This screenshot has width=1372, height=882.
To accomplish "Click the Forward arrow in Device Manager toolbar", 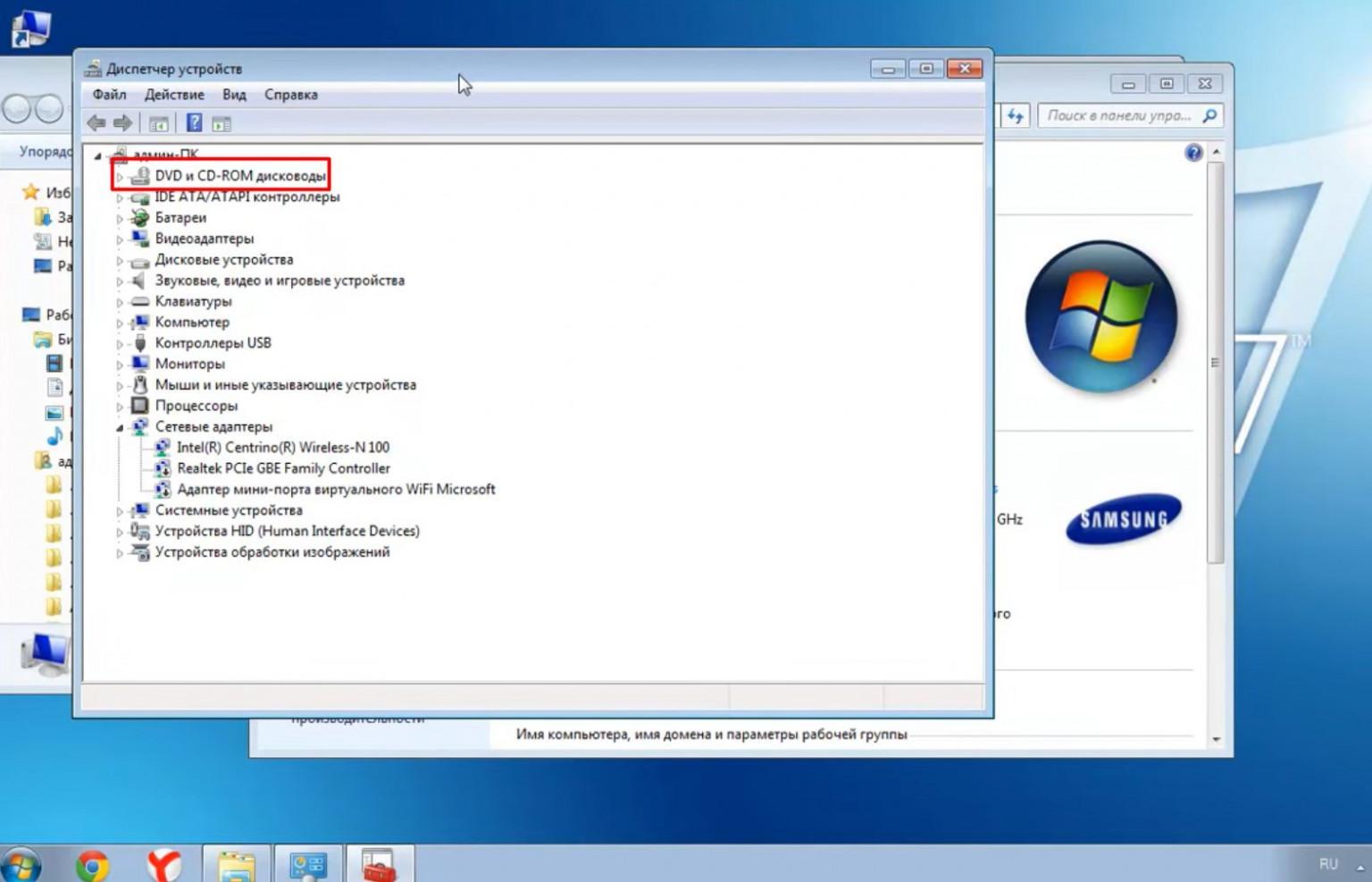I will (x=123, y=123).
